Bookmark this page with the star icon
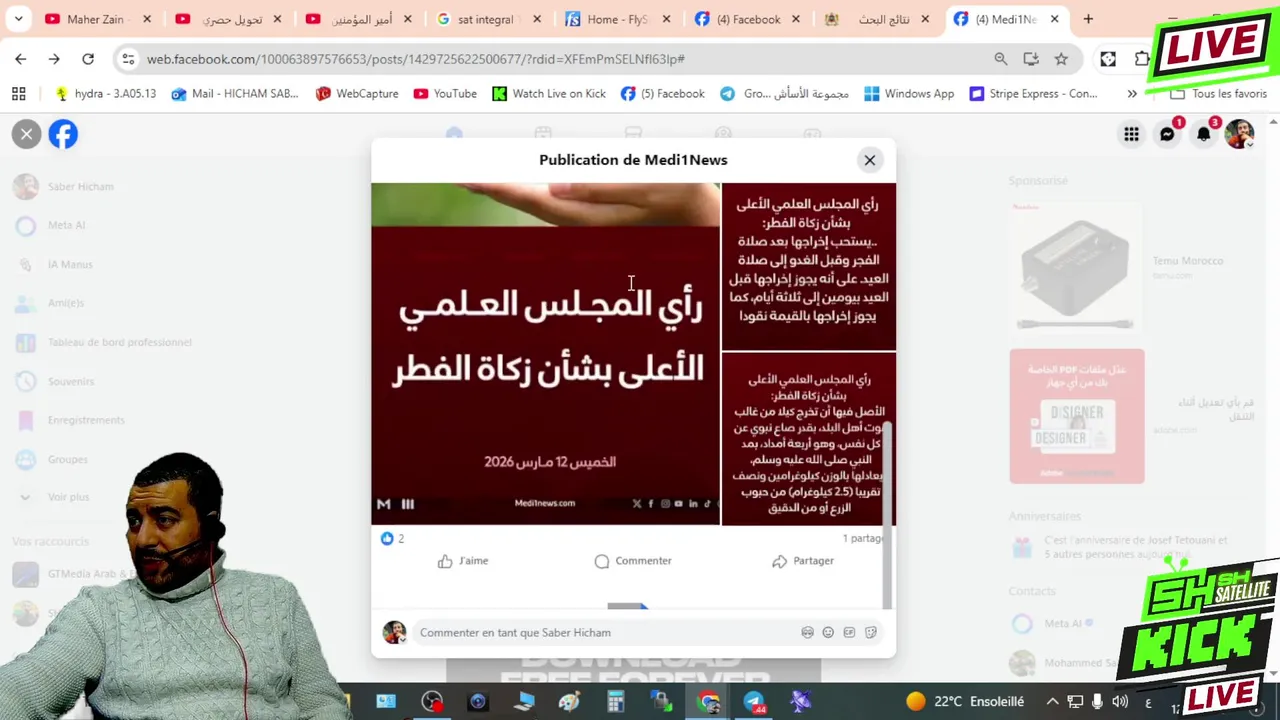The image size is (1280, 720). [1061, 59]
